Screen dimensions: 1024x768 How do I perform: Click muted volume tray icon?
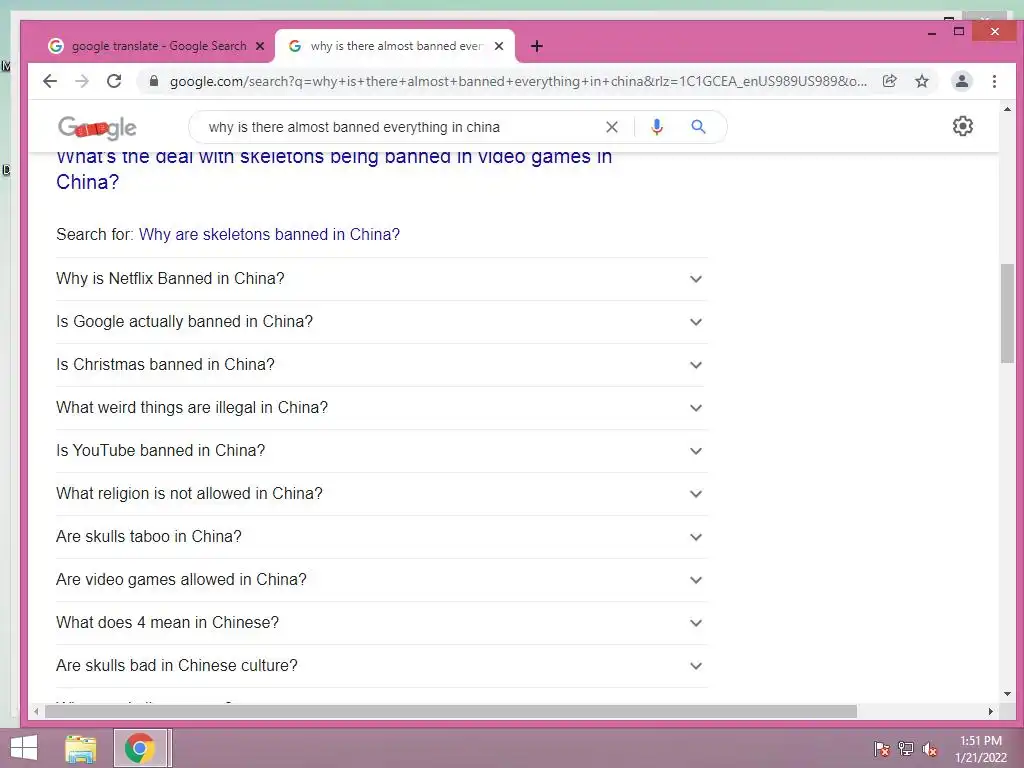tap(929, 748)
